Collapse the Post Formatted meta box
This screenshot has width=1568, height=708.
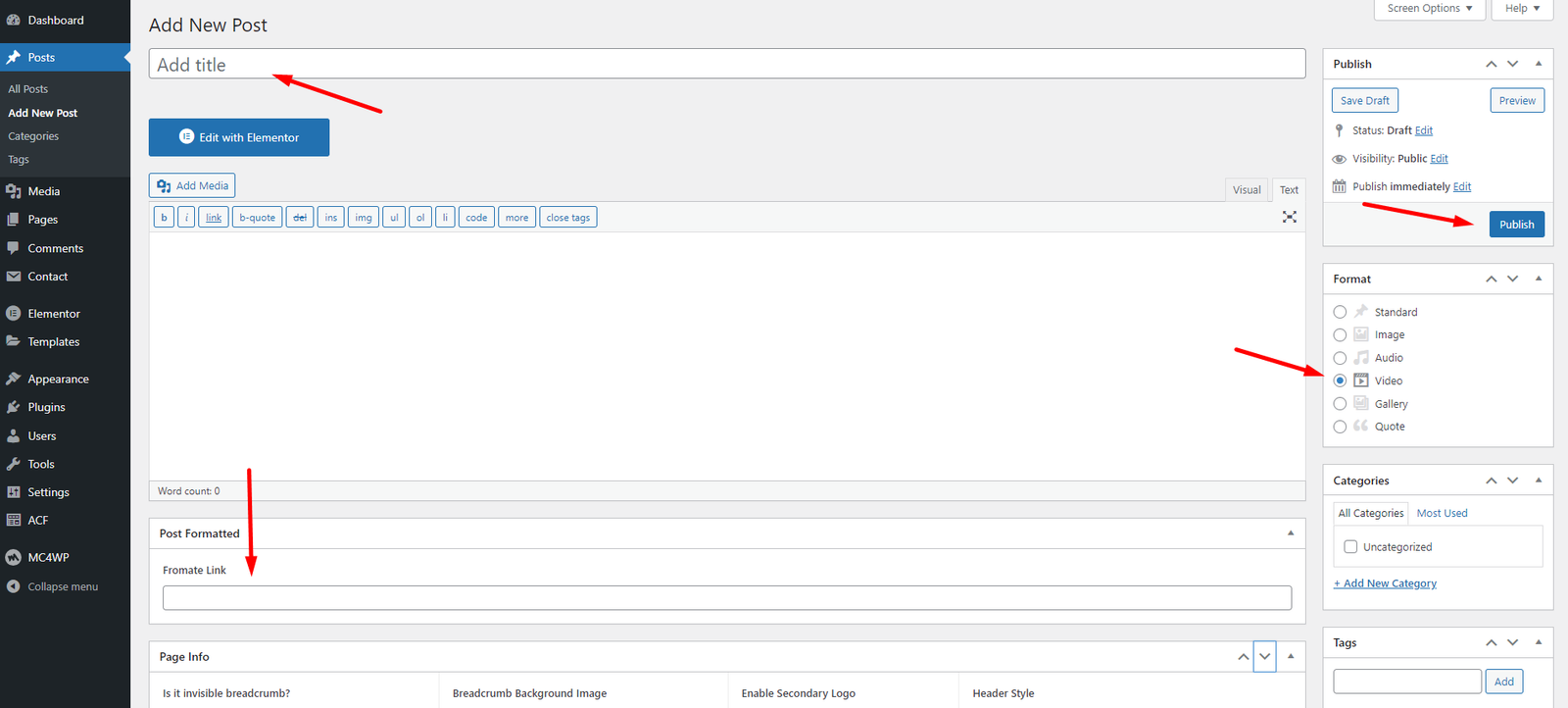pyautogui.click(x=1290, y=533)
